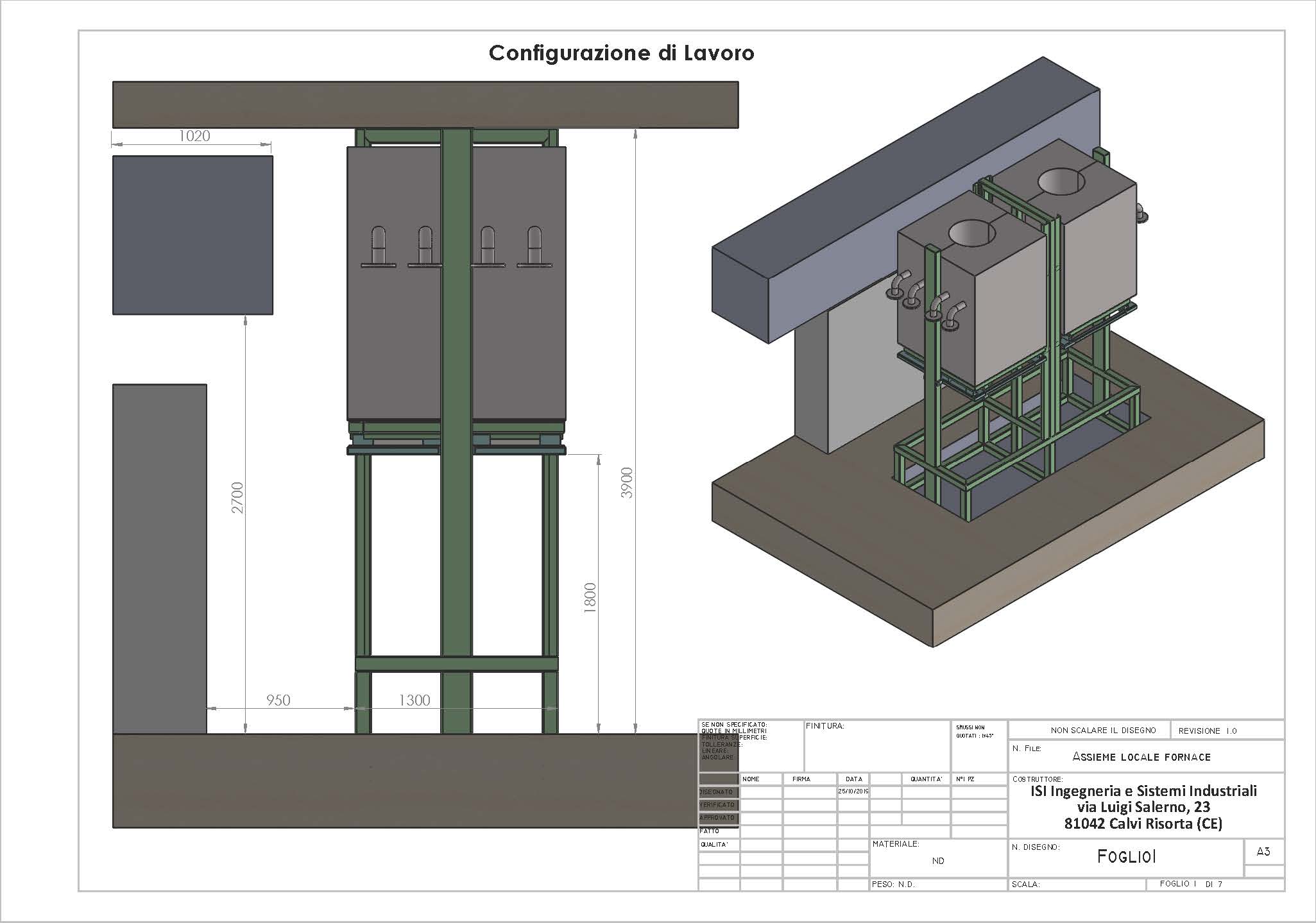This screenshot has height=923, width=1316.
Task: Select the date "25/10/2019"
Action: tap(853, 792)
